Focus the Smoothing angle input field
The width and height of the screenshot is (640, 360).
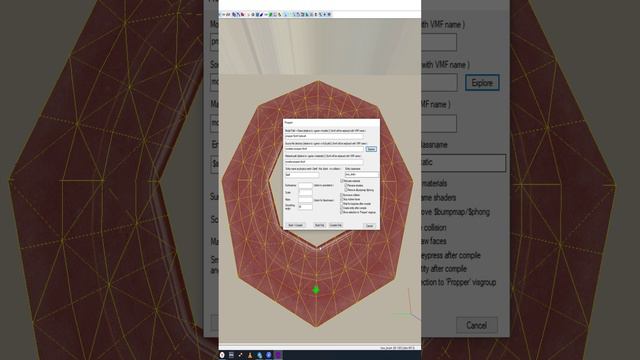pos(306,207)
